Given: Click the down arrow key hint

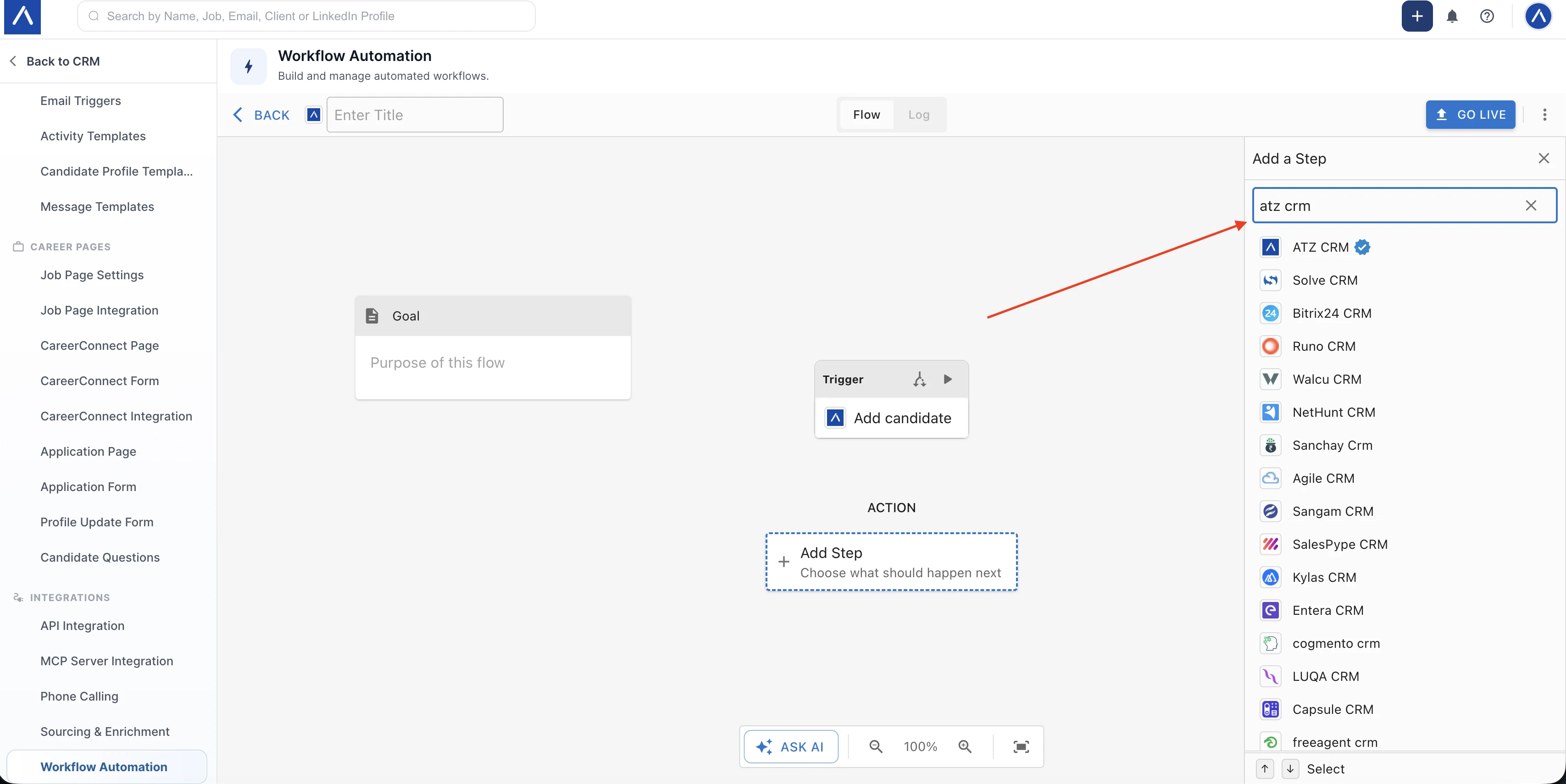Looking at the screenshot, I should pyautogui.click(x=1290, y=769).
